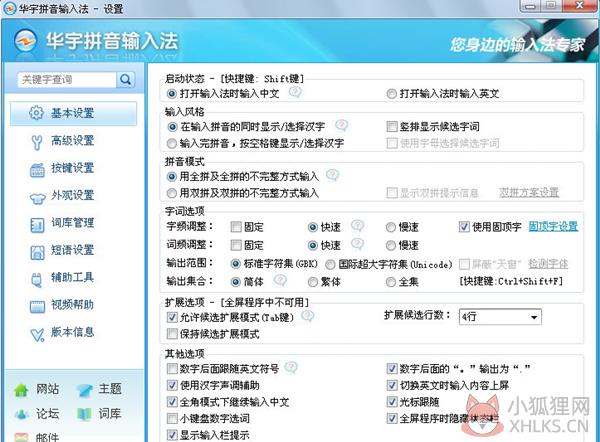Check 固定 for 字频调整

[236, 227]
